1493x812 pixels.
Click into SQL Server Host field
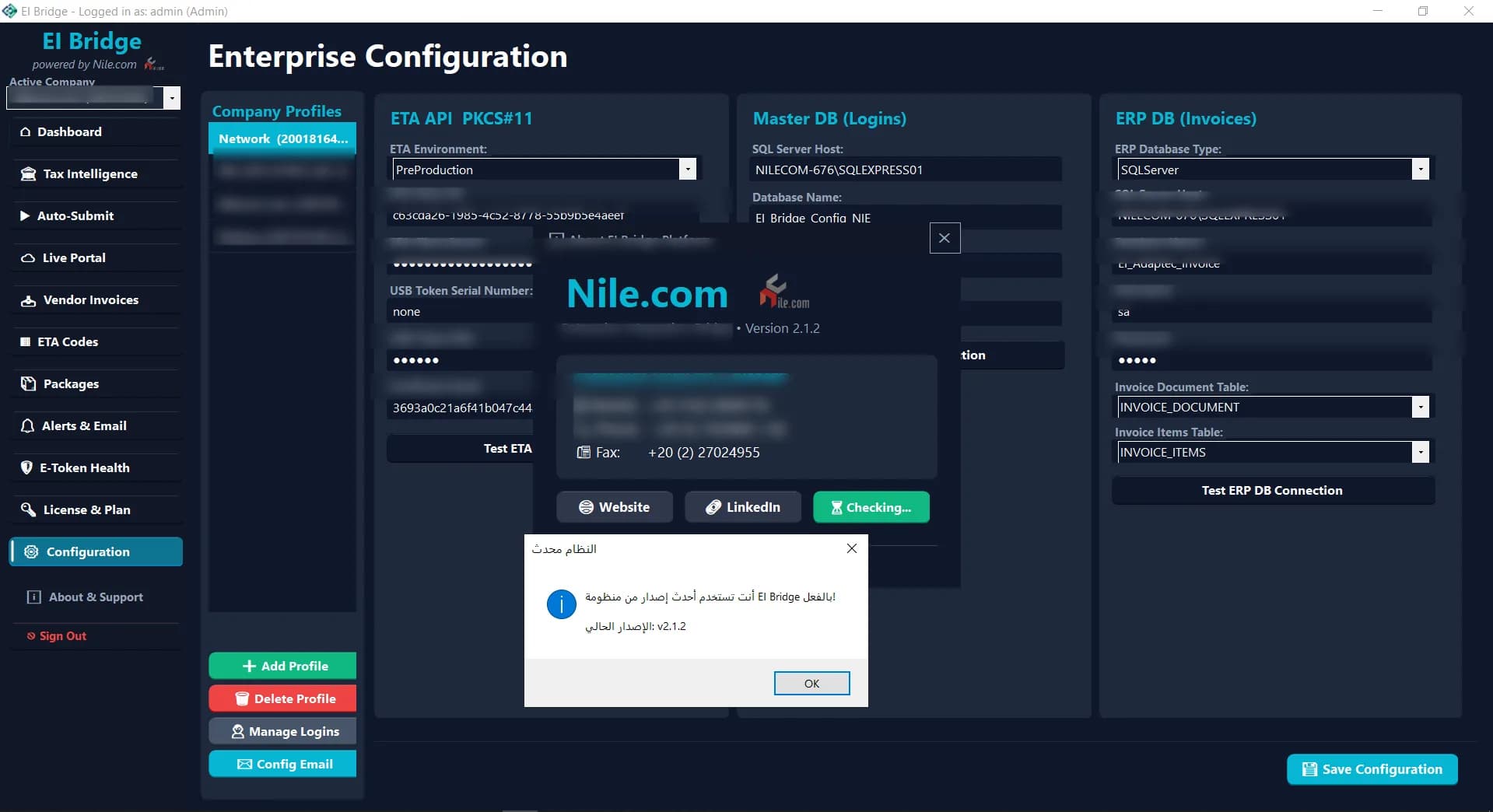[906, 170]
